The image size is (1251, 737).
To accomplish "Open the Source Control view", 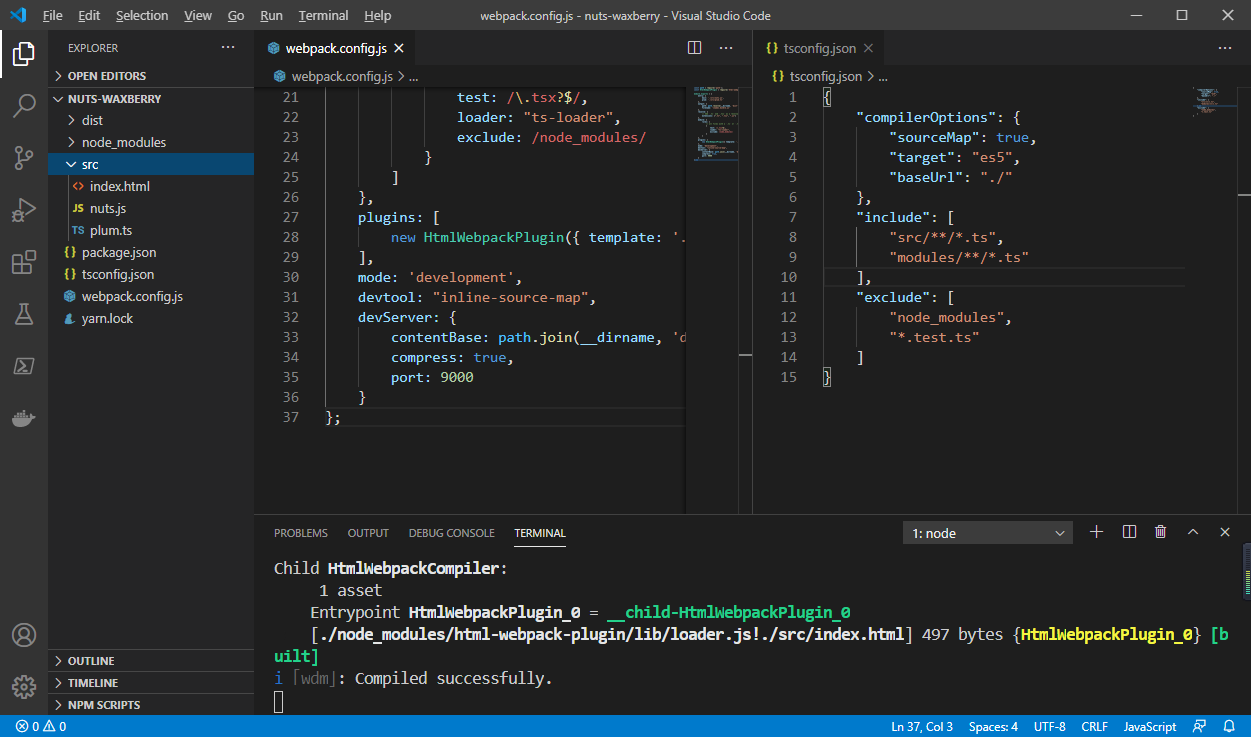I will coord(24,158).
